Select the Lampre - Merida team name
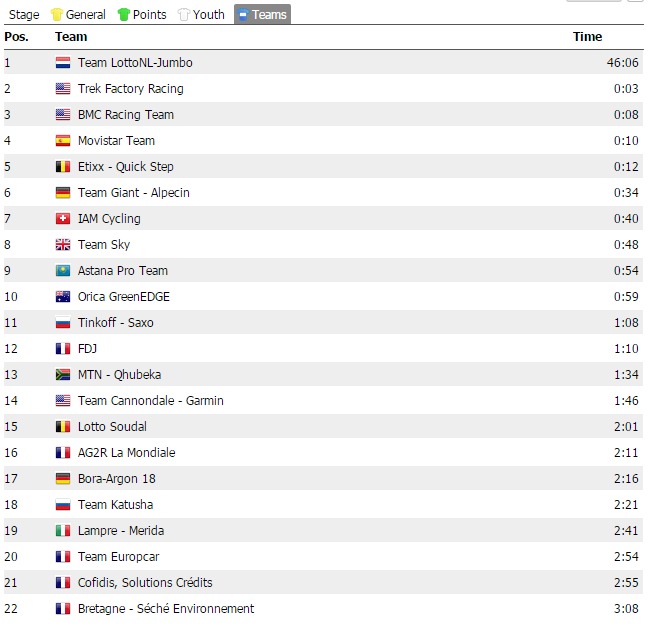Image resolution: width=648 pixels, height=629 pixels. coord(121,531)
